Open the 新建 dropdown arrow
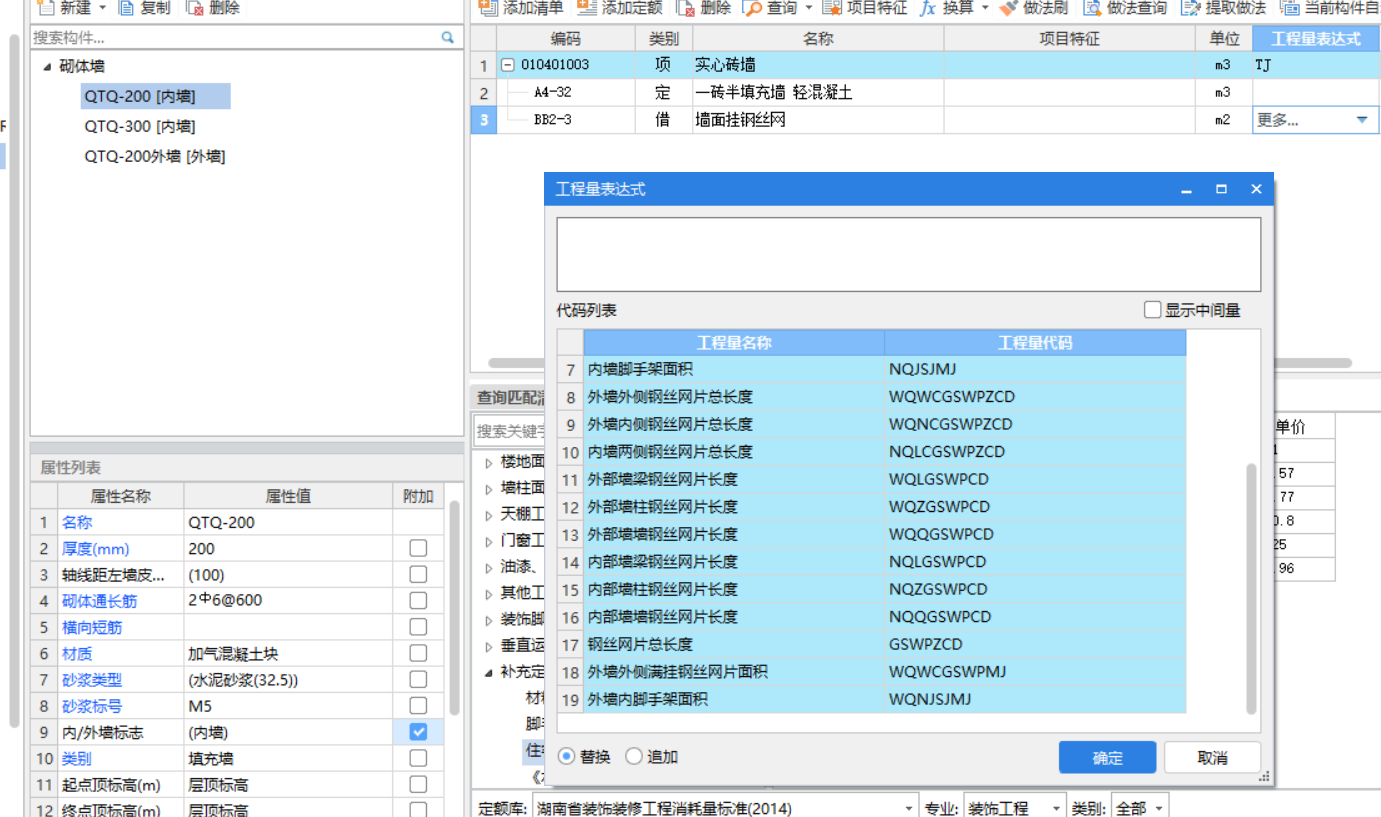Viewport: 1381px width, 817px height. click(x=103, y=8)
